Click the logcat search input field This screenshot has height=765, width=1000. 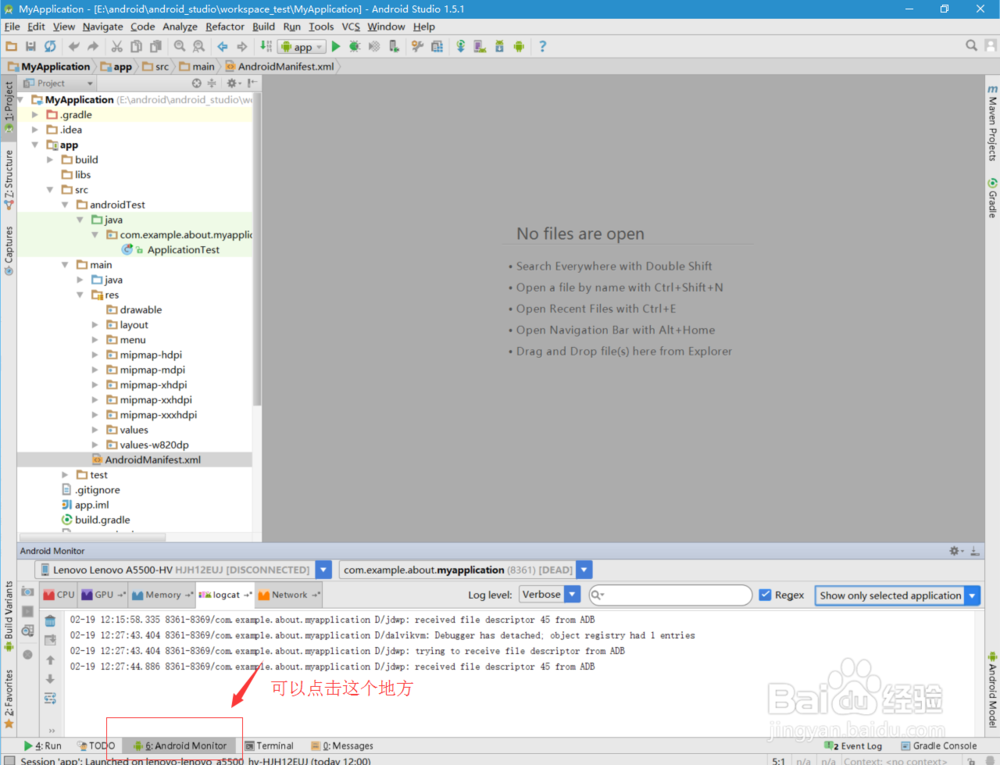coord(670,595)
